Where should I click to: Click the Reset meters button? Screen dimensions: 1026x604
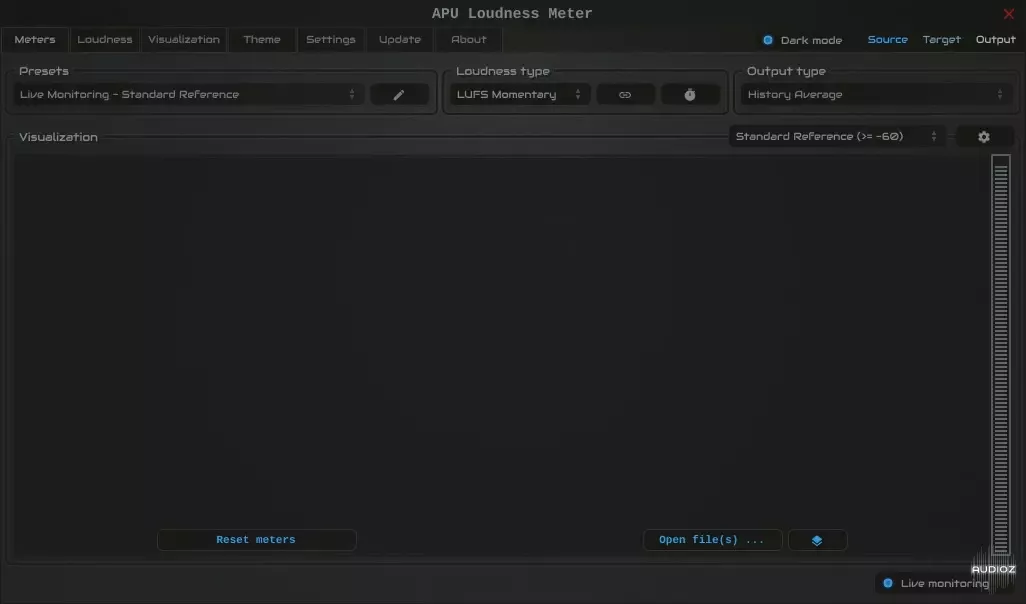(x=256, y=540)
